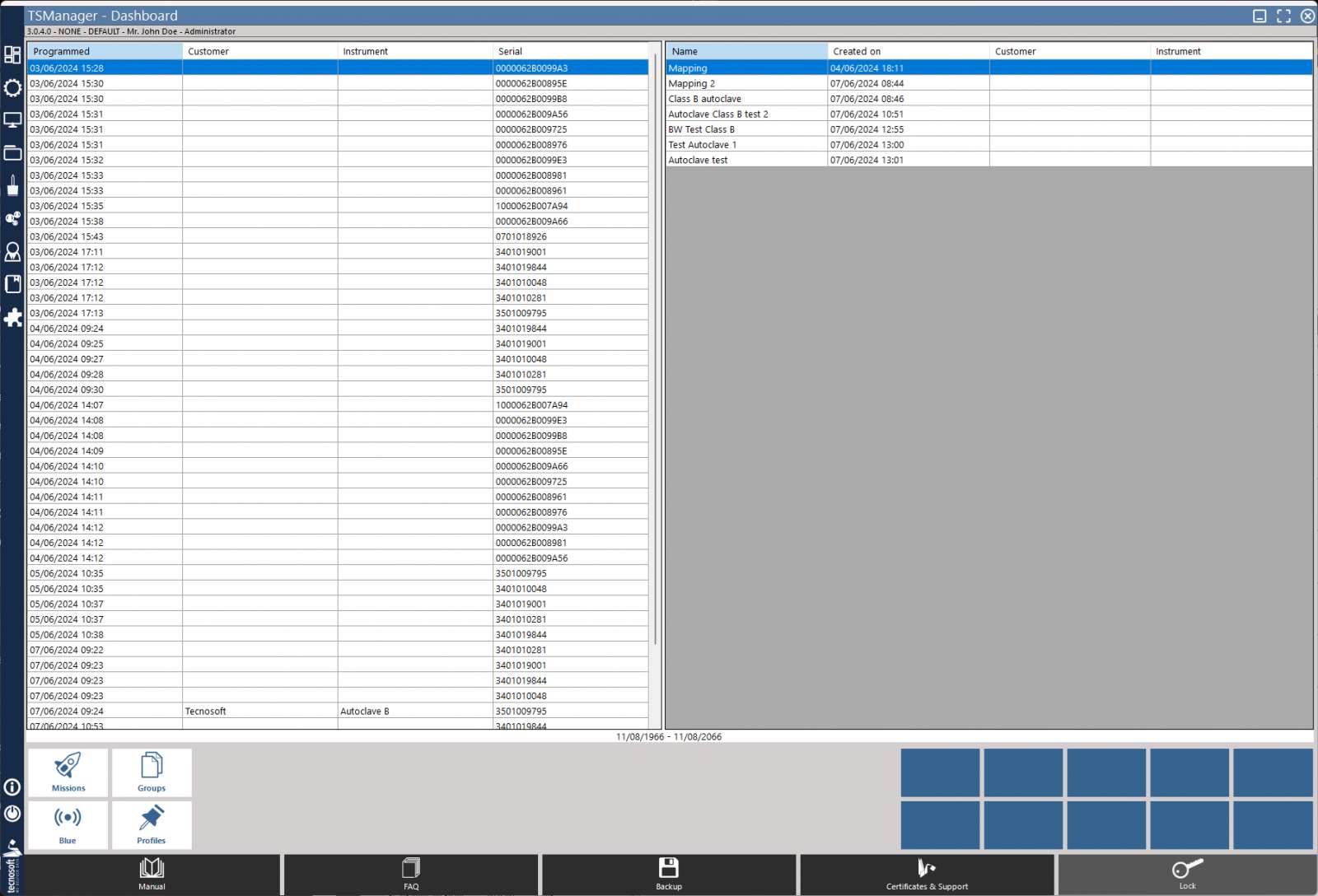Open the save/card icon in sidebar

pos(13,283)
